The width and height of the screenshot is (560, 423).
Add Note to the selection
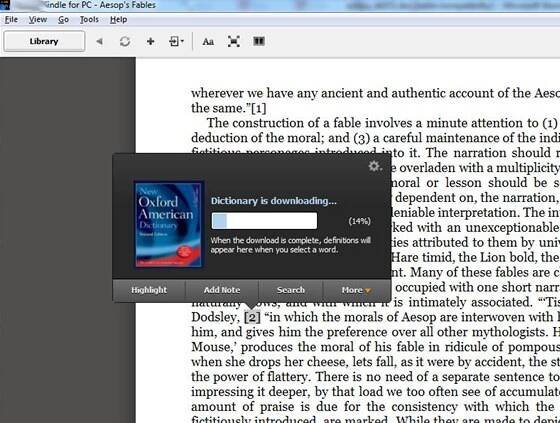tap(222, 290)
